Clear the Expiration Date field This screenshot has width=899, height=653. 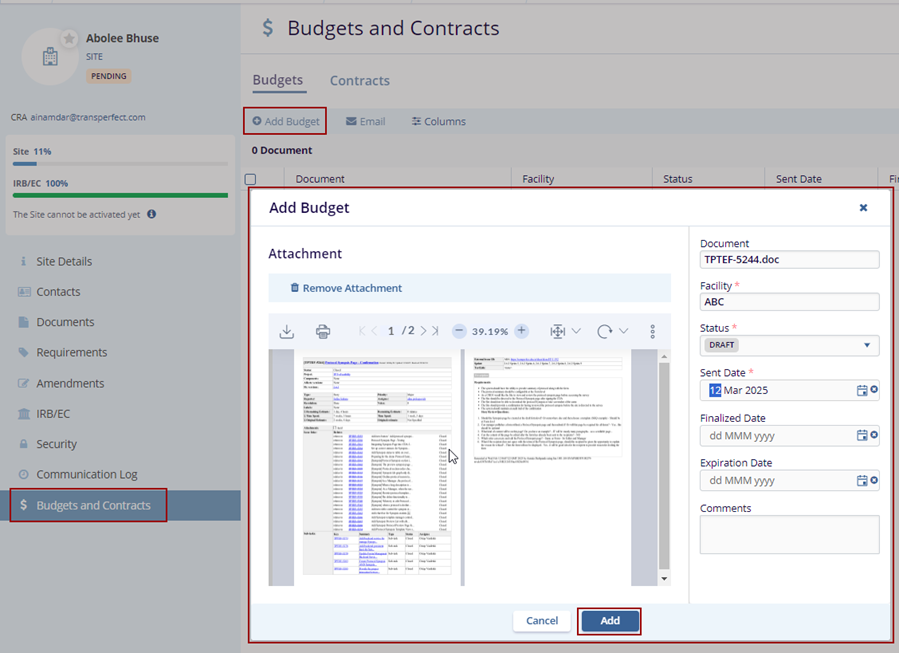874,481
